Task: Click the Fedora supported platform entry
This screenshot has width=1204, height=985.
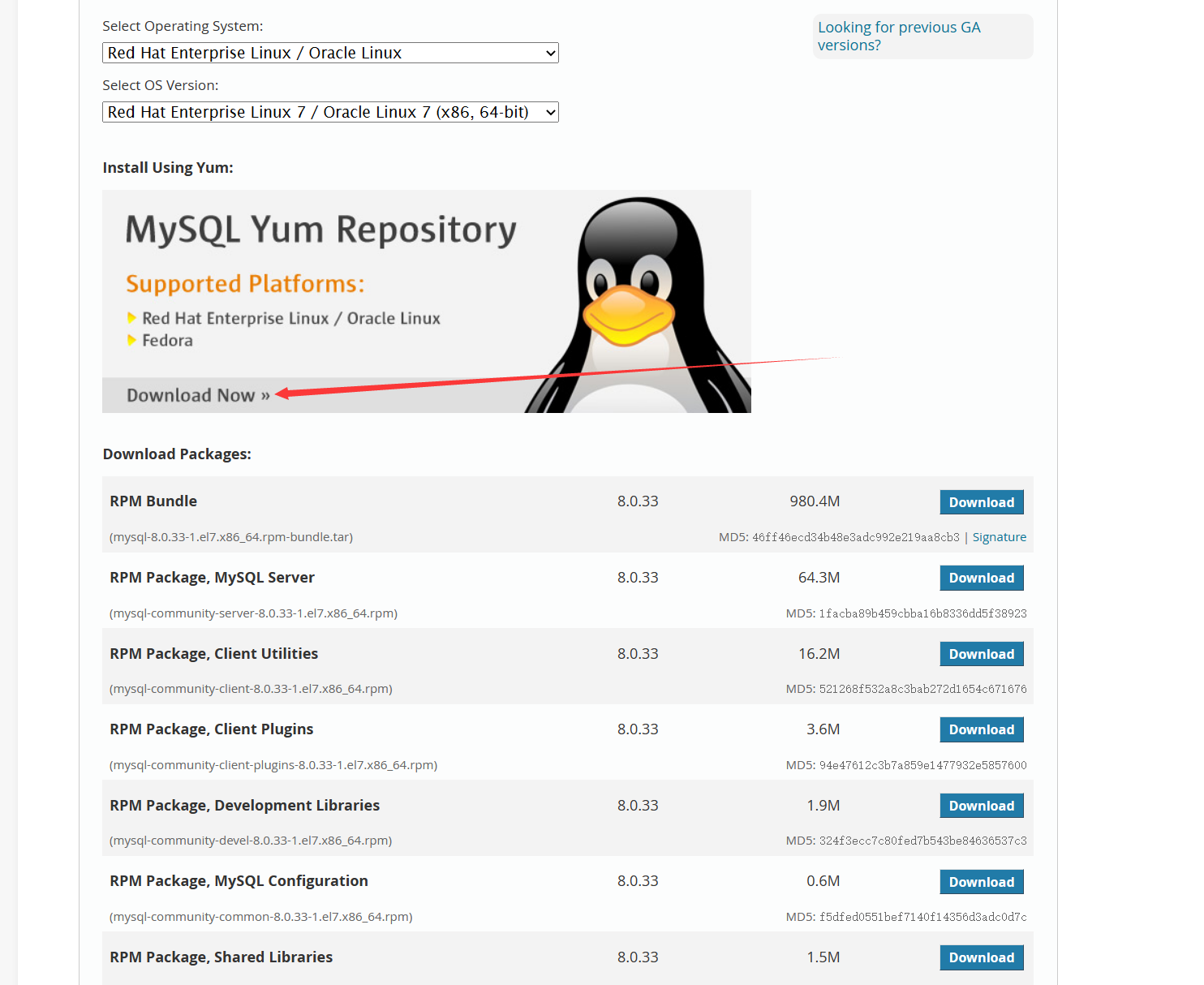Action: 167,341
